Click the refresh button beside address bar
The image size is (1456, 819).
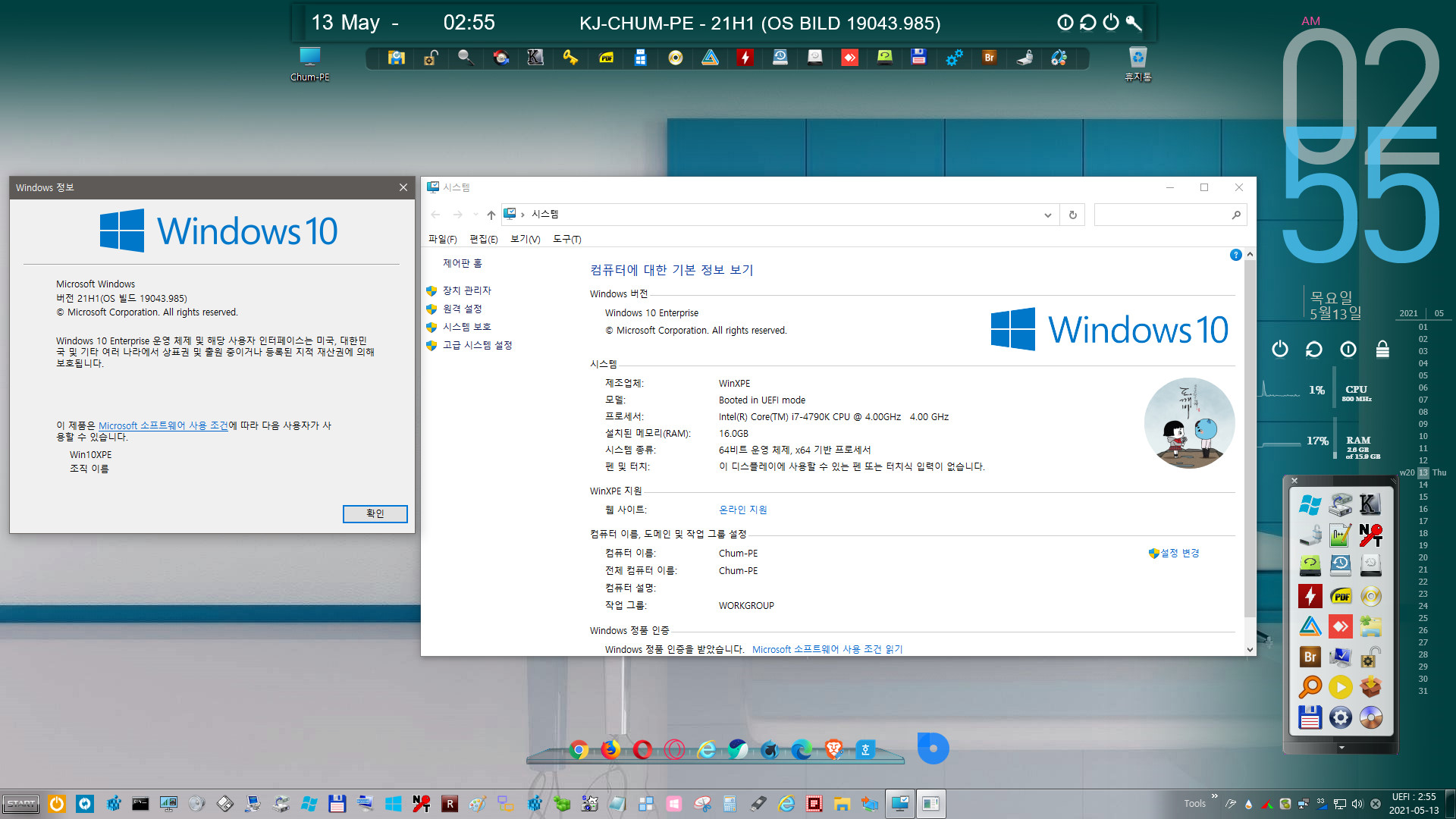(x=1072, y=215)
